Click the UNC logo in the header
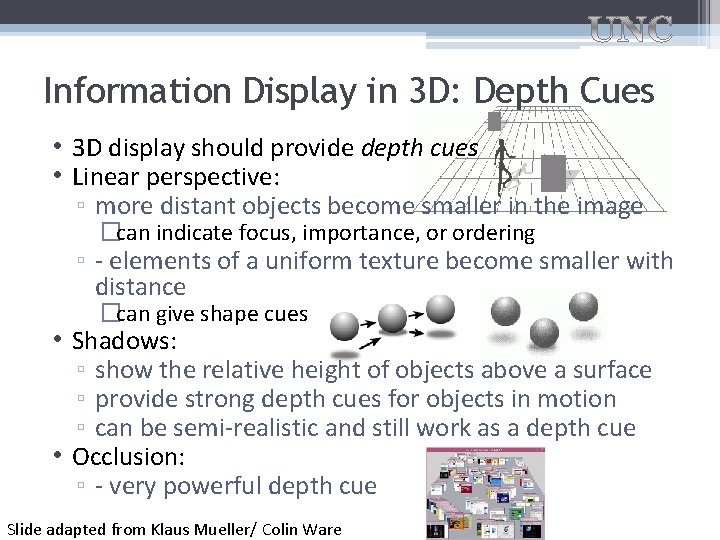 (x=630, y=29)
